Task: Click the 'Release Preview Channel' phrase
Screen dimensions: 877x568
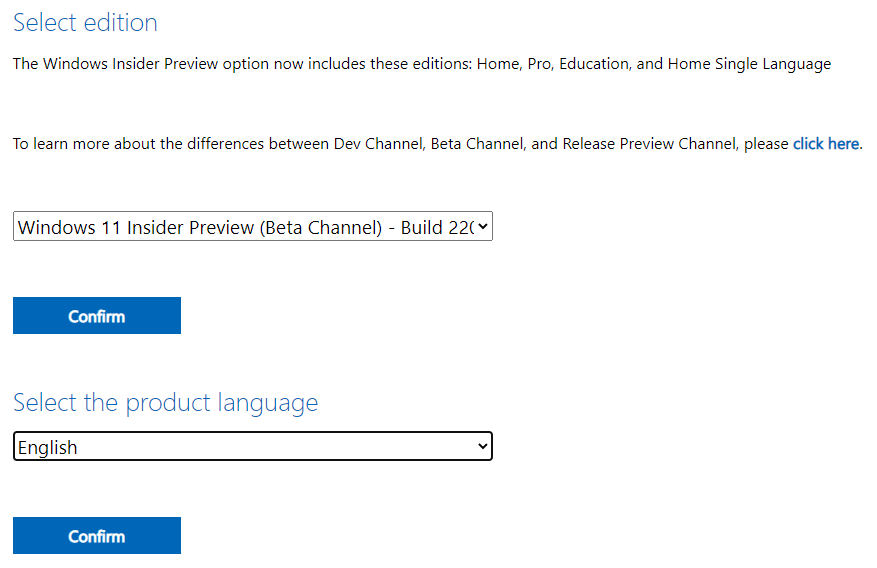Action: [x=650, y=144]
